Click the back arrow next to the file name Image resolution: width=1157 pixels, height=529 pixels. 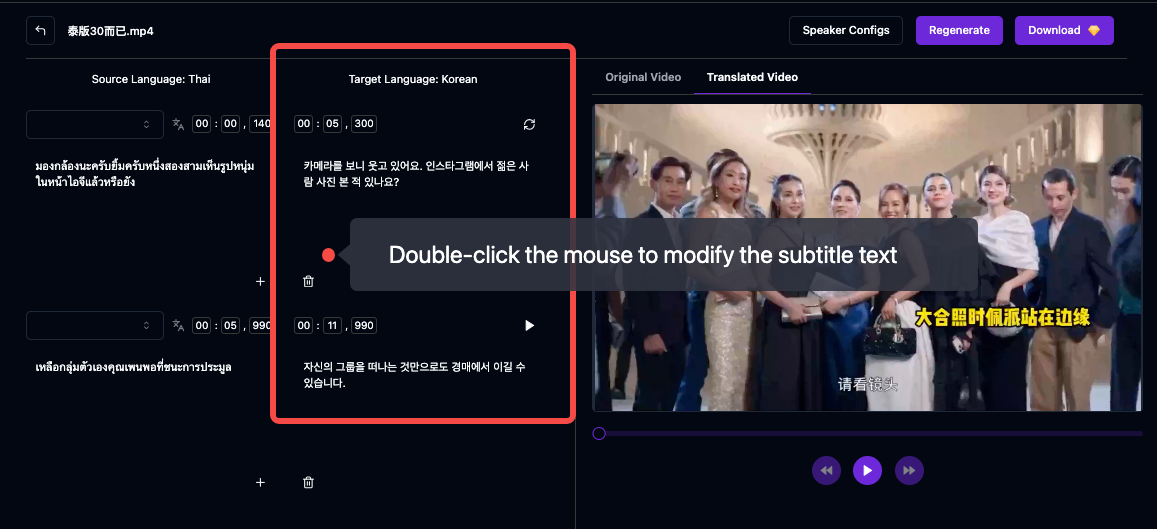pos(40,31)
